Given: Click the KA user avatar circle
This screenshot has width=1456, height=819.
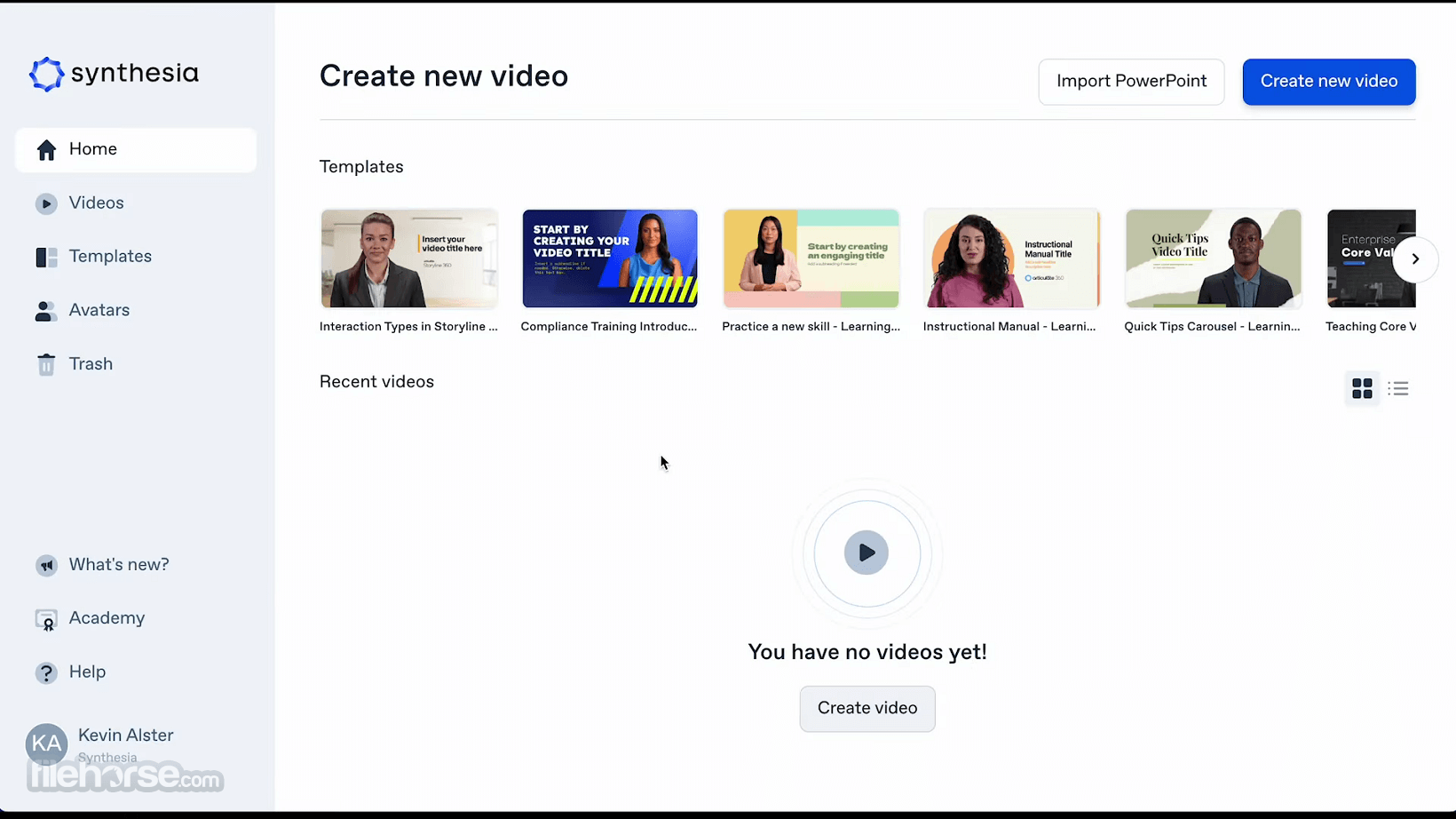Looking at the screenshot, I should coord(46,744).
